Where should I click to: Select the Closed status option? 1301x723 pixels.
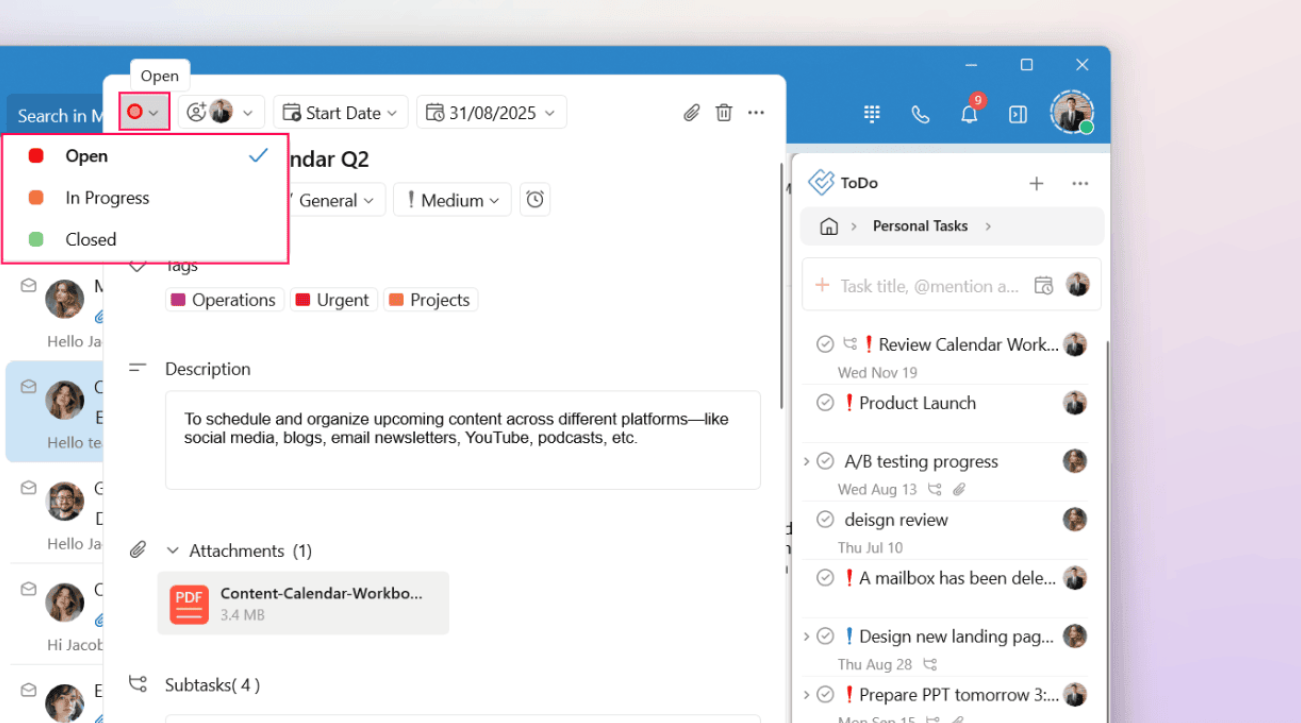coord(146,239)
